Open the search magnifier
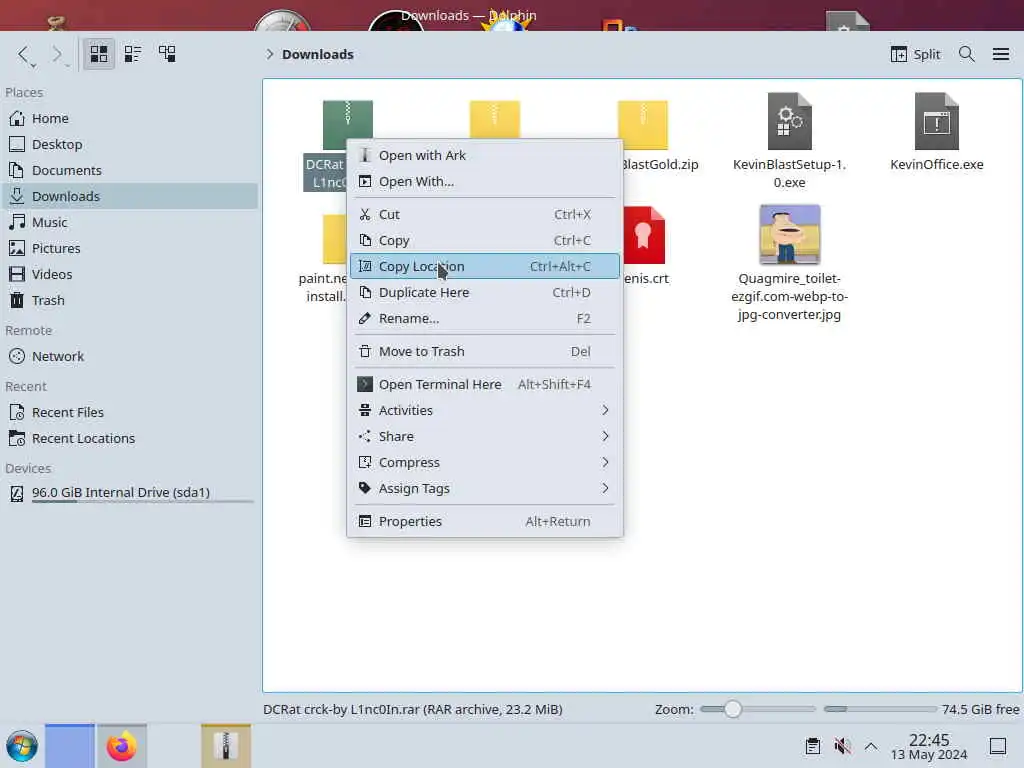The image size is (1024, 768). pos(967,54)
